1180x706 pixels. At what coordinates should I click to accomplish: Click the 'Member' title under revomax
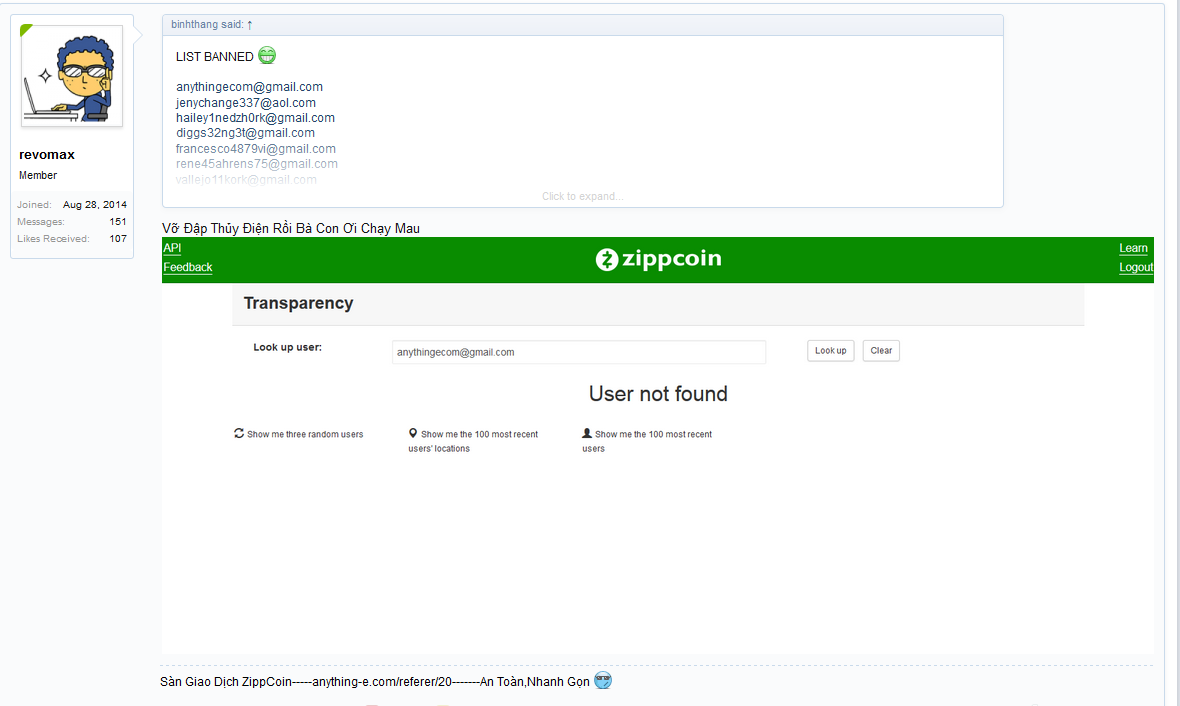tap(38, 175)
